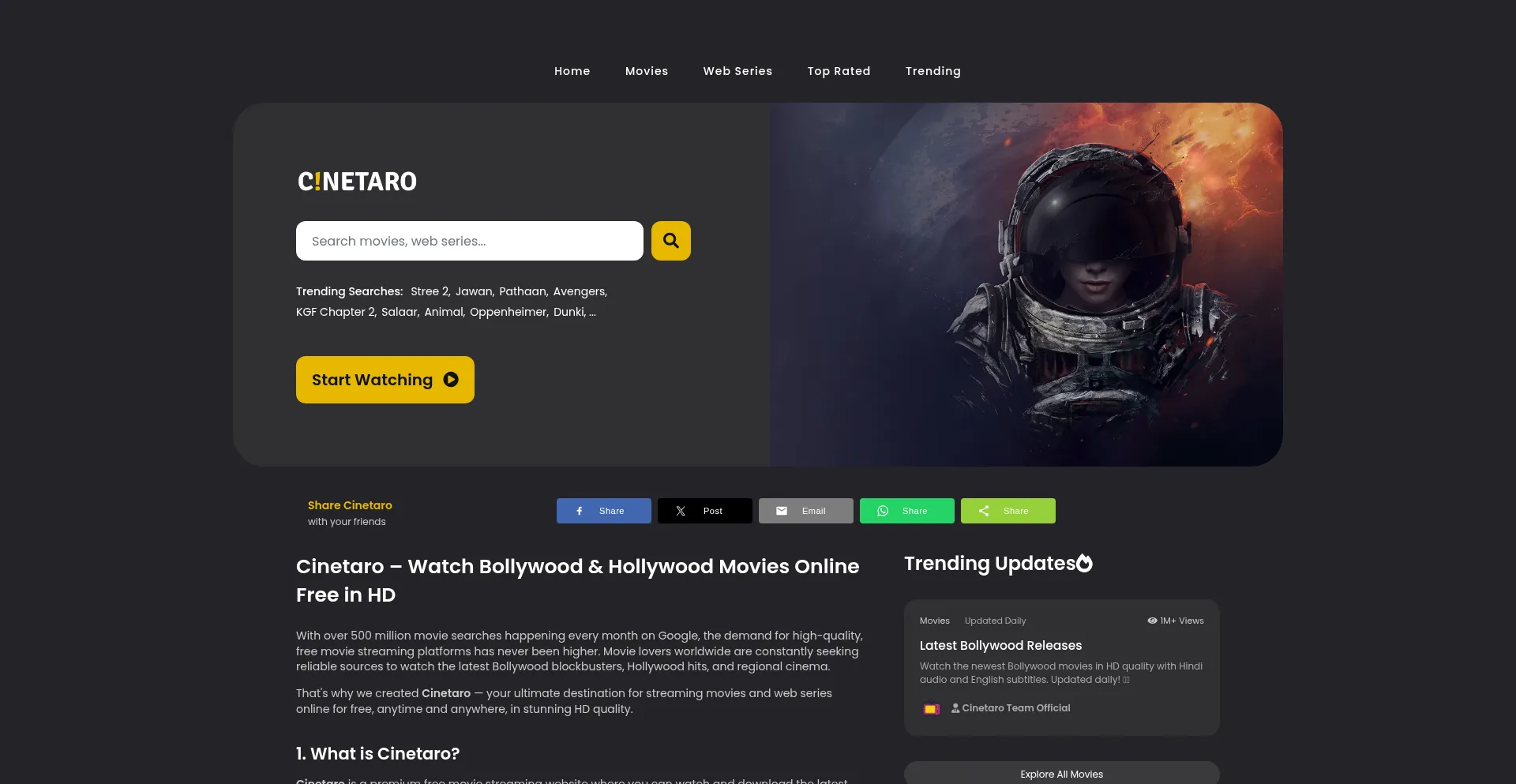Open the Movies nav item
The height and width of the screenshot is (784, 1516).
coord(647,71)
